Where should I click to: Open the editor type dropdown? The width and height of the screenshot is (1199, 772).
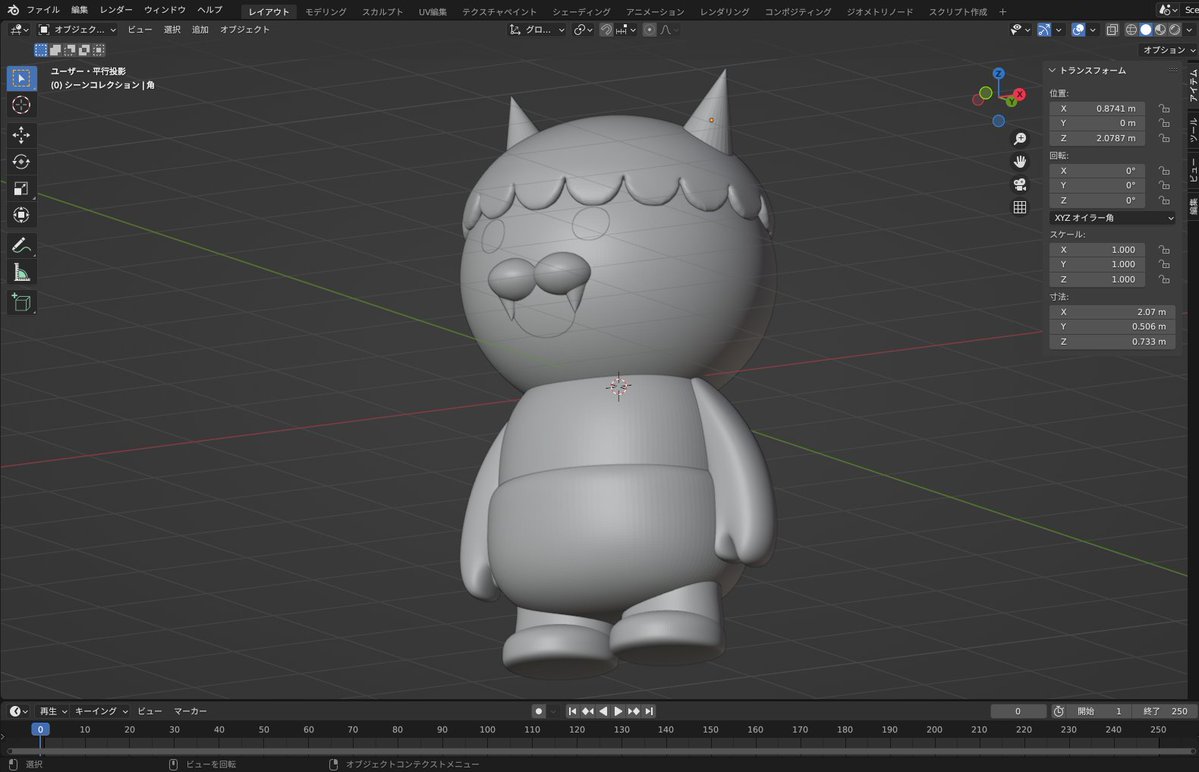(20, 30)
